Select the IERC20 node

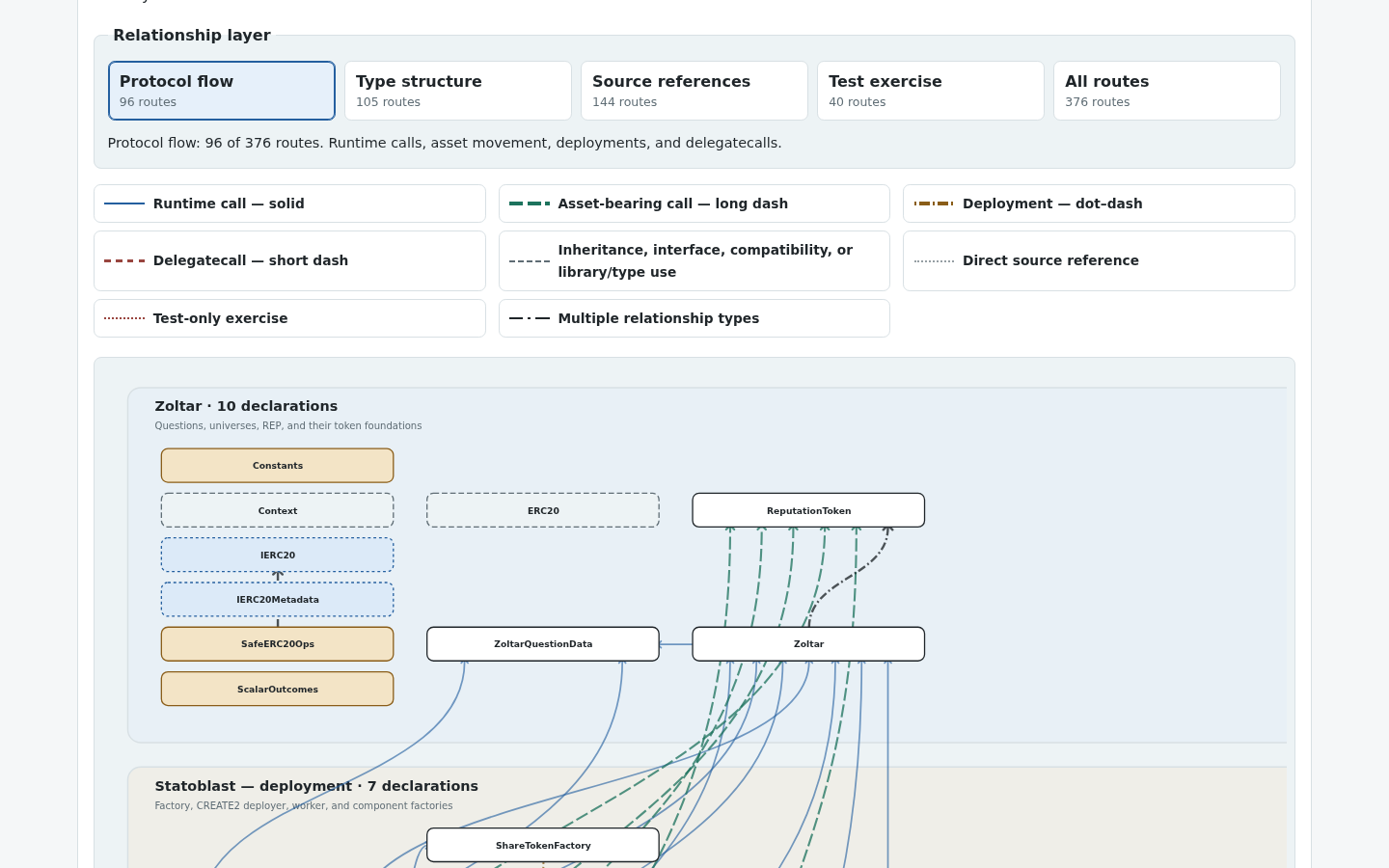[x=278, y=555]
